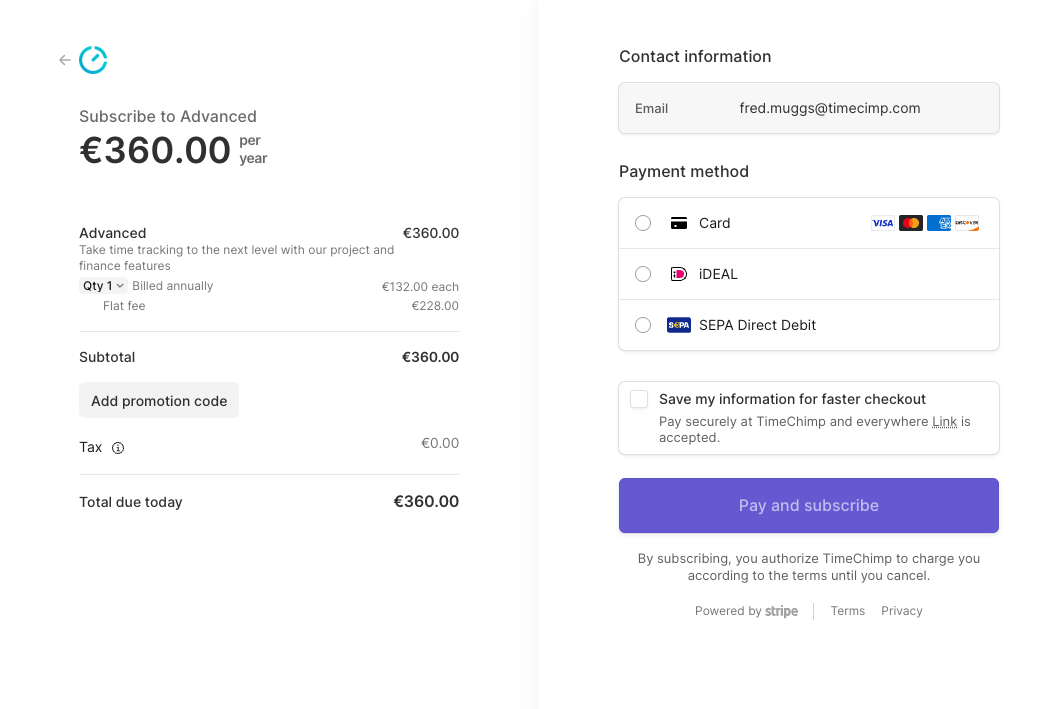This screenshot has height=709, width=1062.
Task: Click the Mastercard logo
Action: [910, 223]
